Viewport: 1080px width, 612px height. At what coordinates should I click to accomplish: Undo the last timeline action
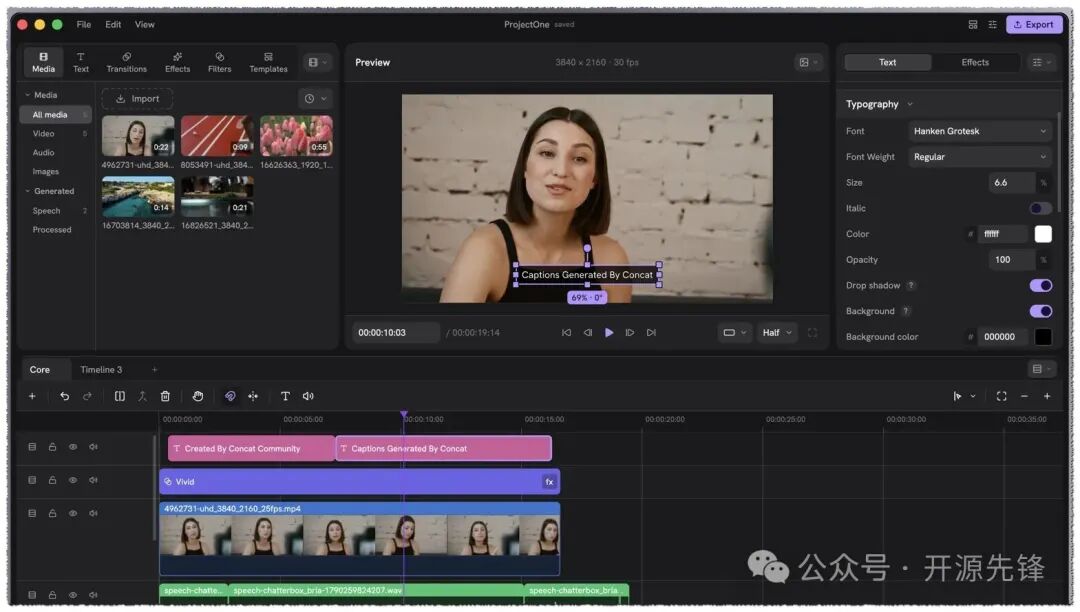[x=64, y=397]
